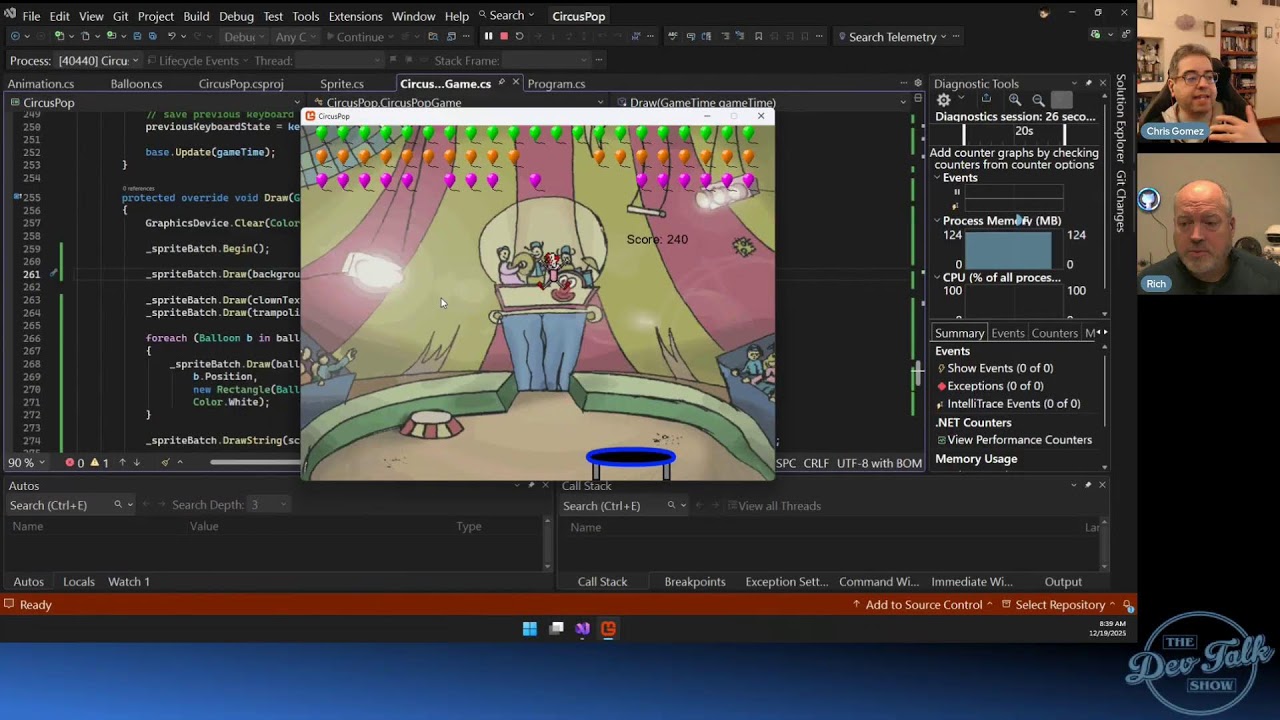The height and width of the screenshot is (720, 1280).
Task: Click the navigate backward icon
Action: pyautogui.click(x=14, y=37)
